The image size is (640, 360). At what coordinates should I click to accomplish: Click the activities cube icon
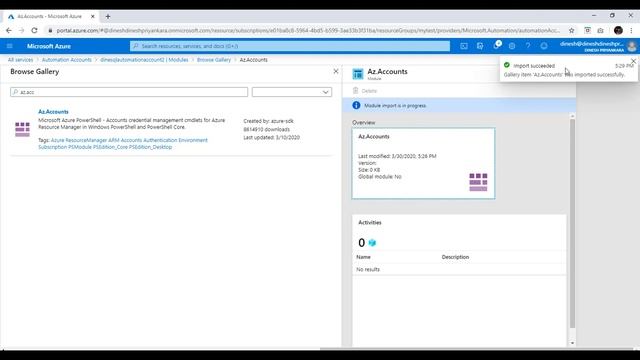[372, 243]
